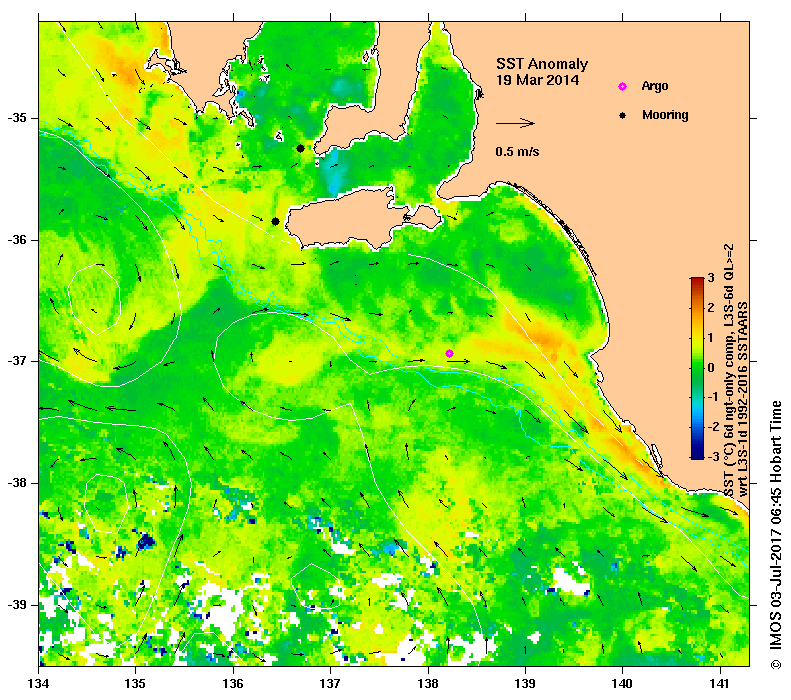Viewport: 791px width, 700px height.
Task: Click the mooring dot near Spencer Gulf mouth
Action: pos(301,148)
